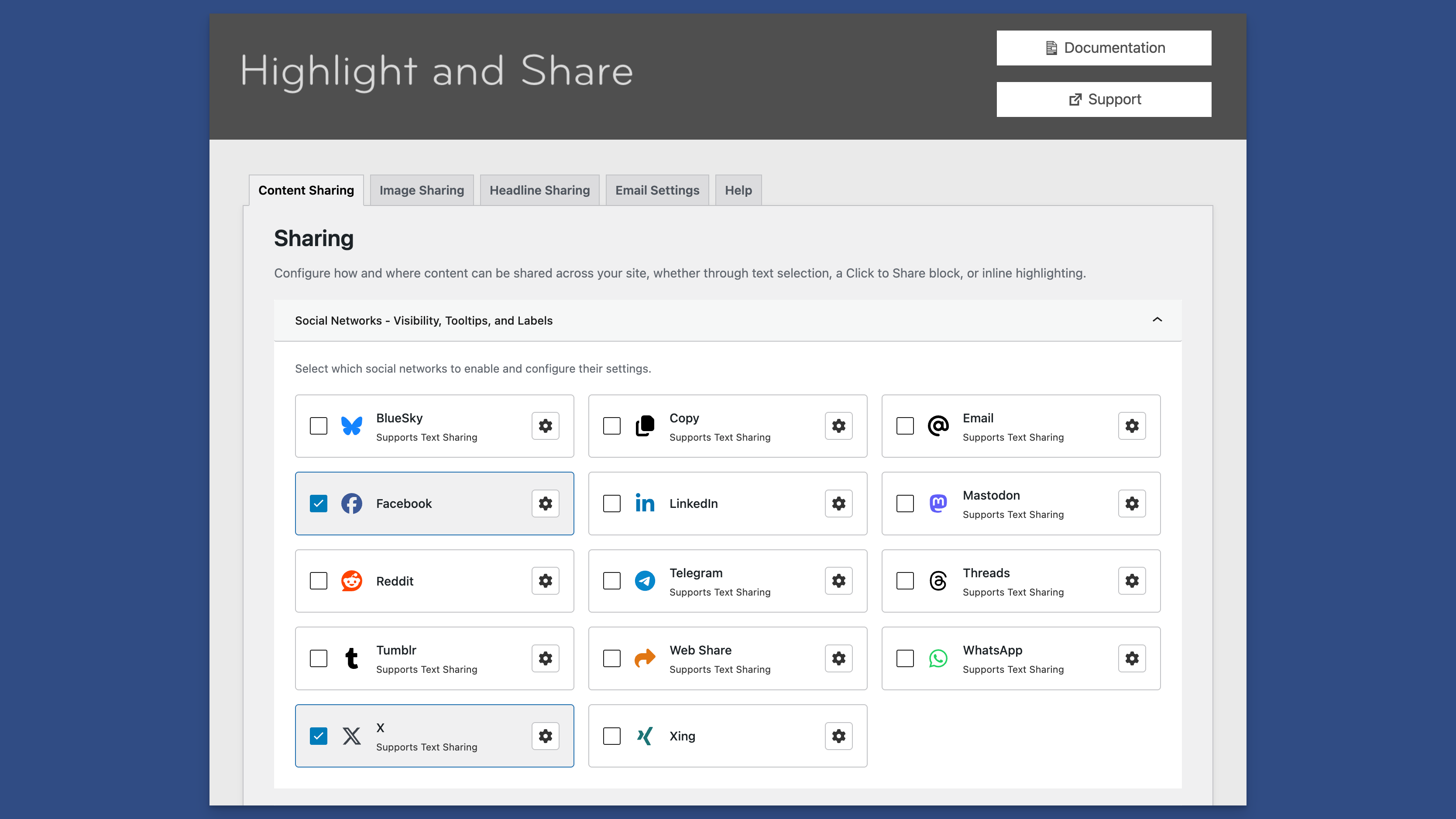Open Reddit settings gear

point(545,580)
